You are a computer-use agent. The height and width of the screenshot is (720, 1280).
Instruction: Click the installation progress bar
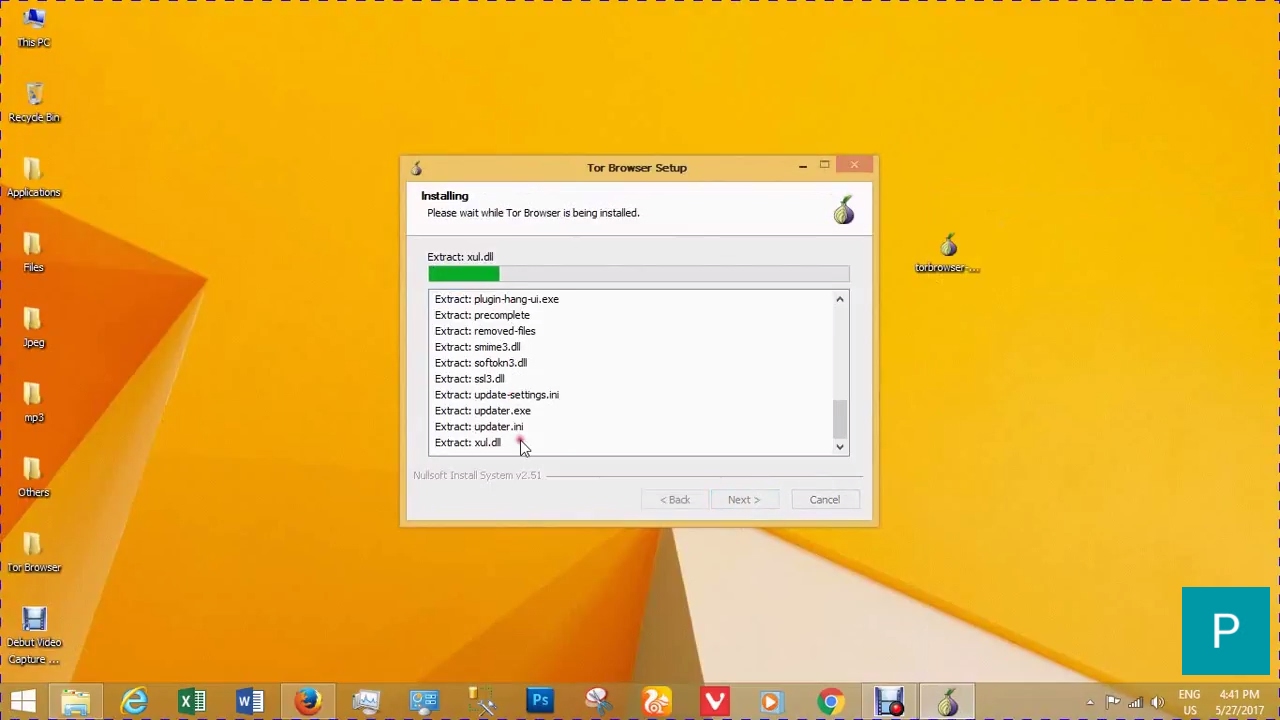(x=639, y=274)
